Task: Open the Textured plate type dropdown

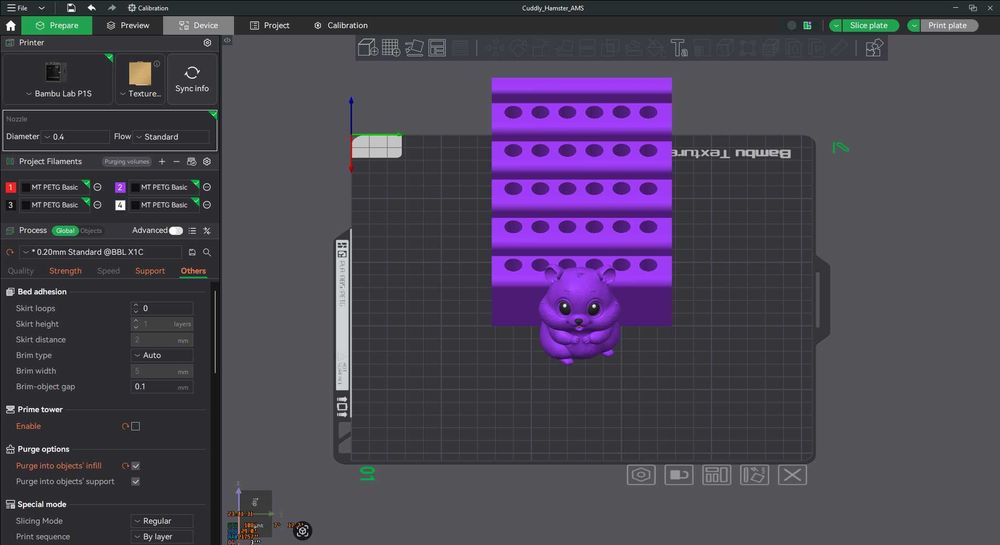Action: click(x=140, y=78)
